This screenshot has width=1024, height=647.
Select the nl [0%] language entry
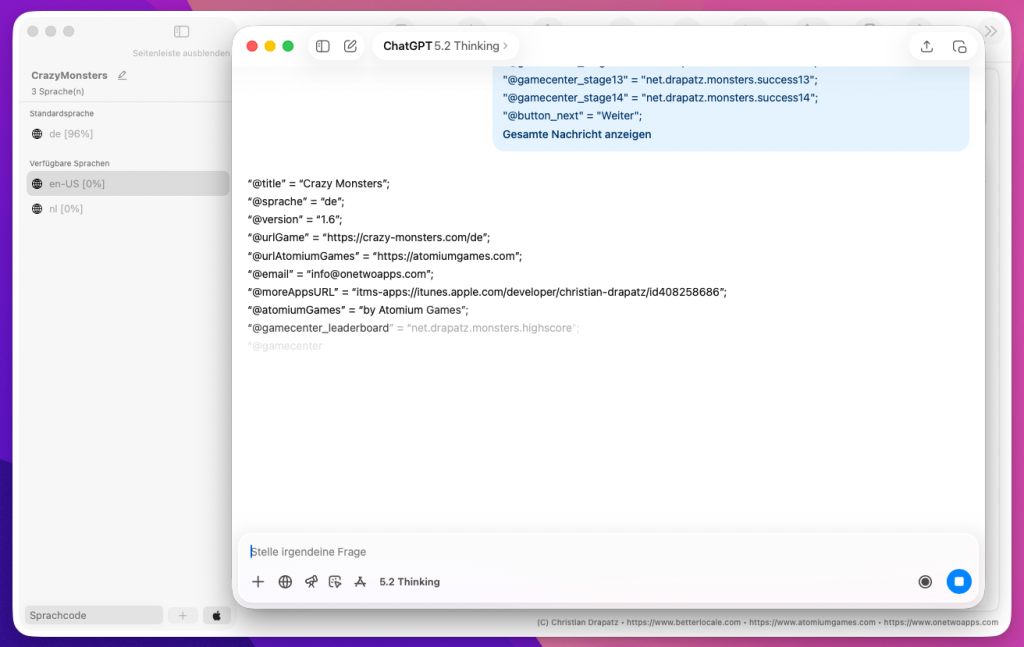pos(65,209)
